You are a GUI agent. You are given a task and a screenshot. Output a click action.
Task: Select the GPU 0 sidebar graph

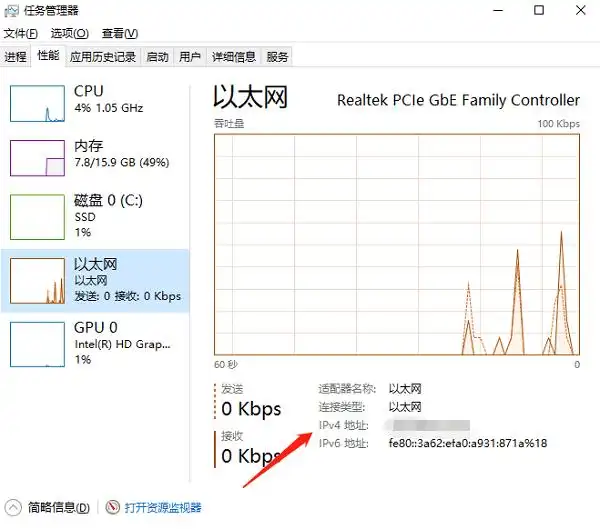[x=37, y=343]
